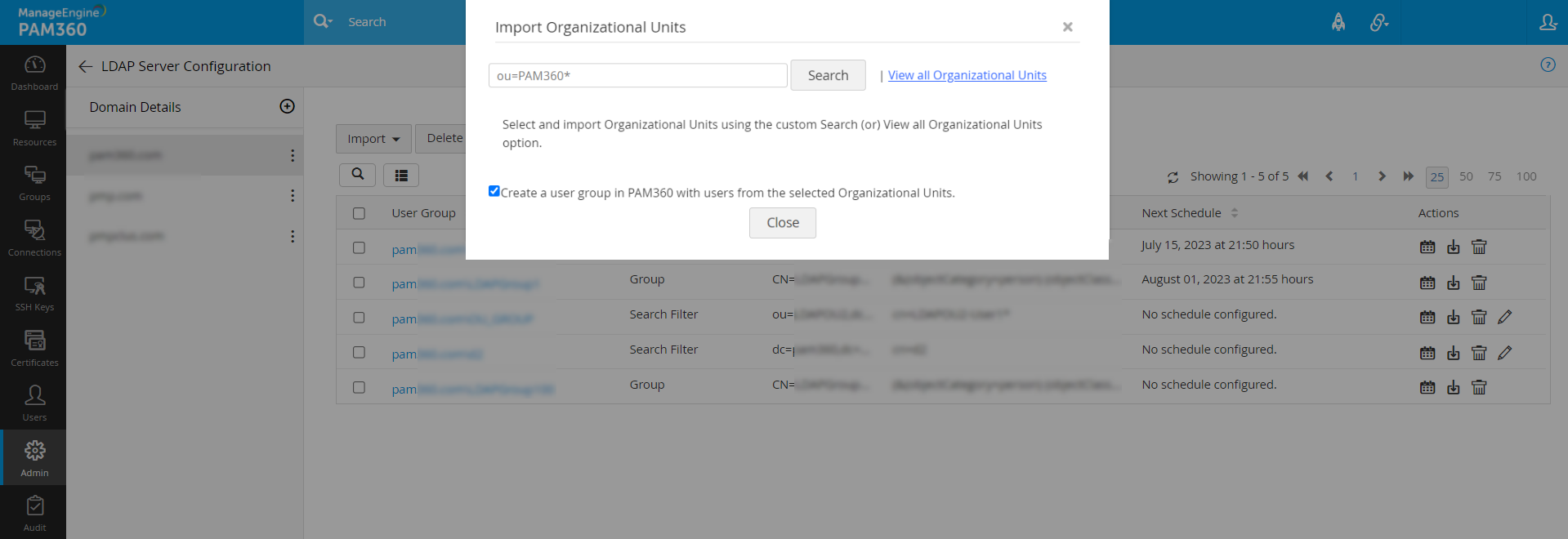Image resolution: width=1568 pixels, height=539 pixels.
Task: Expand the Import dropdown button
Action: coord(373,139)
